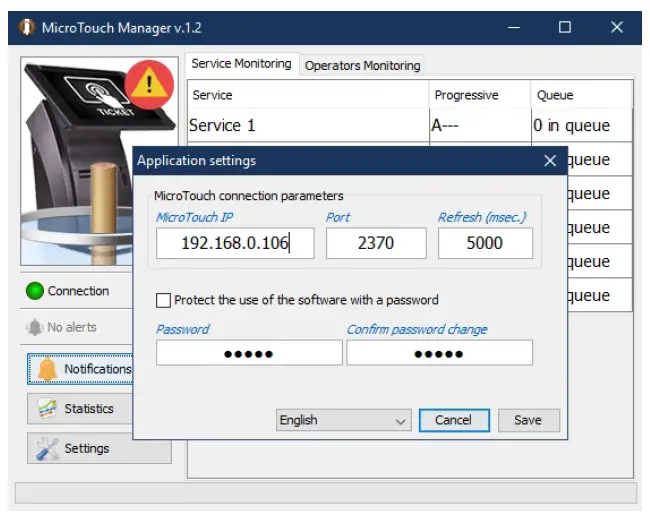Click the chart icon on Statistics button
This screenshot has width=650, height=519.
click(x=47, y=408)
